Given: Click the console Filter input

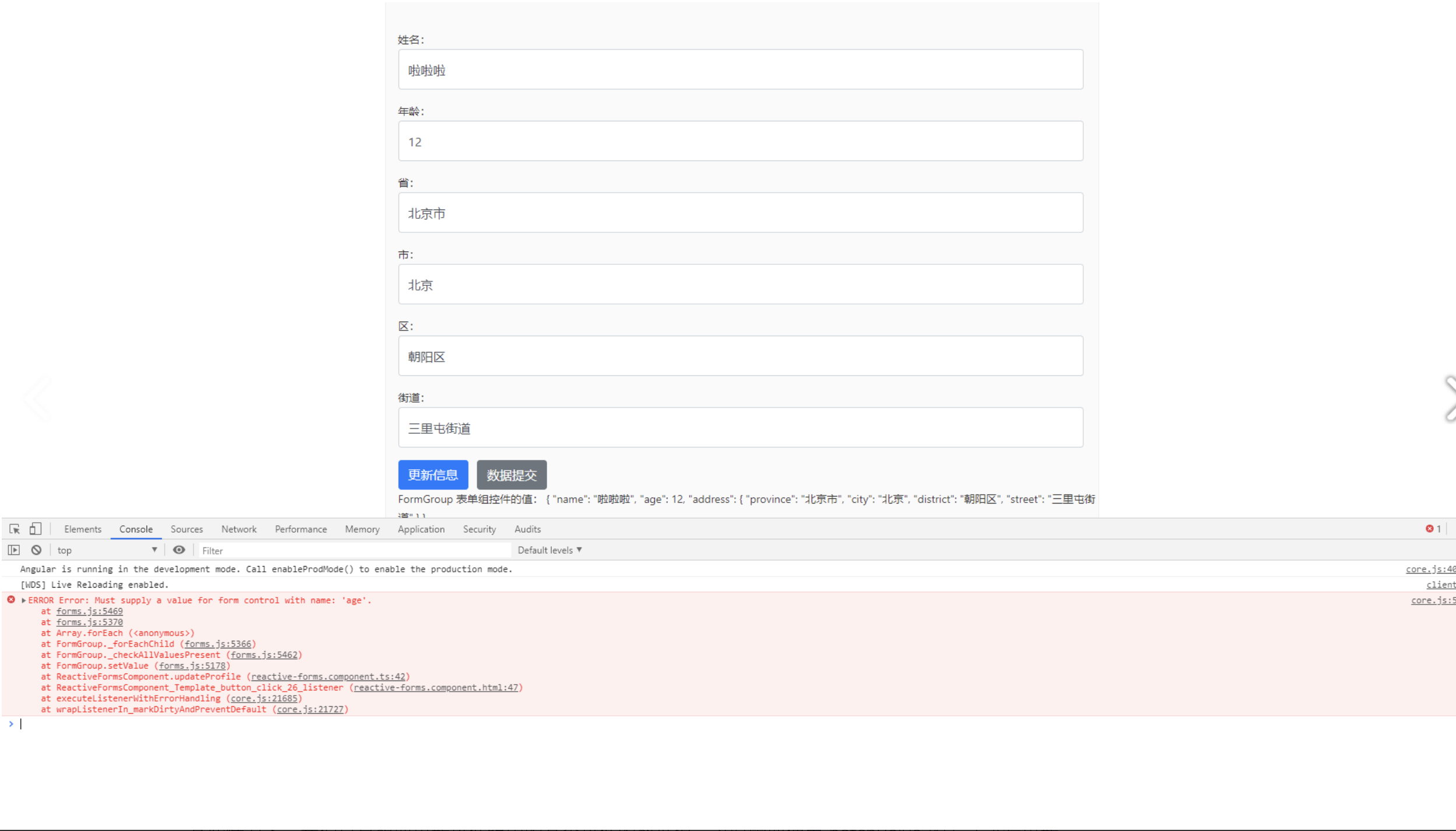Looking at the screenshot, I should tap(355, 550).
